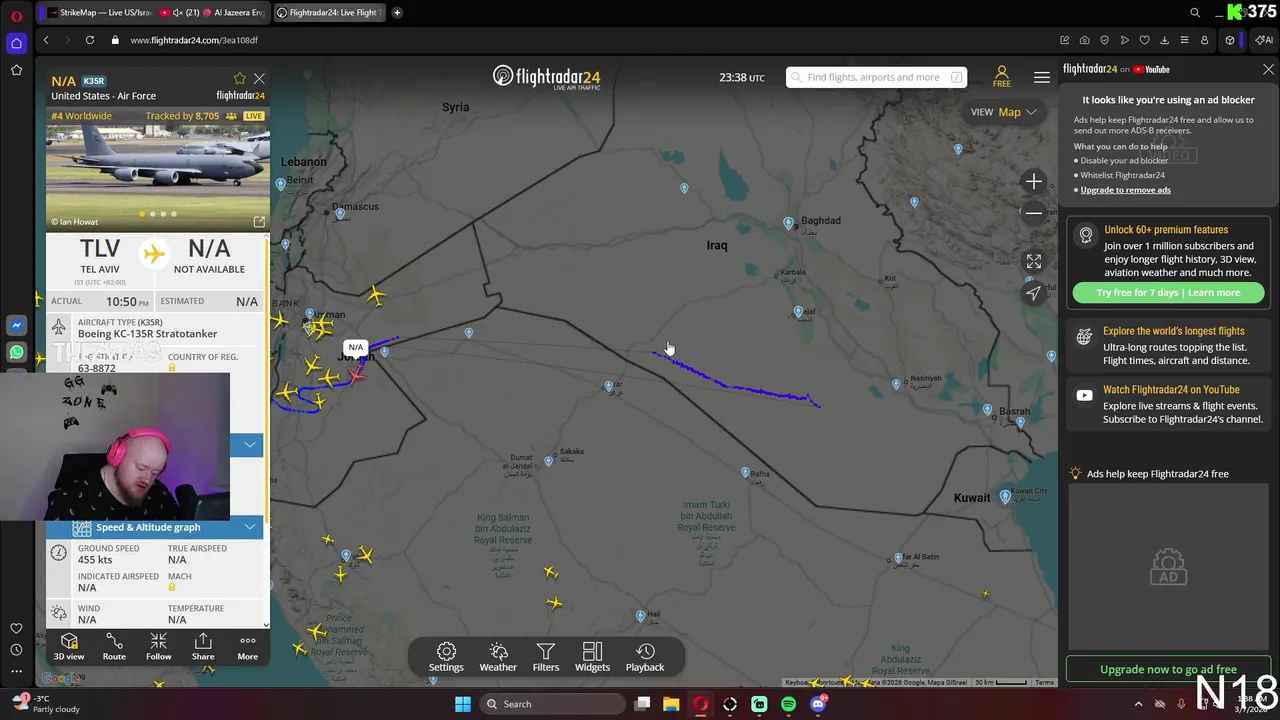Show the flight Route
This screenshot has height=720, width=1280.
click(114, 646)
